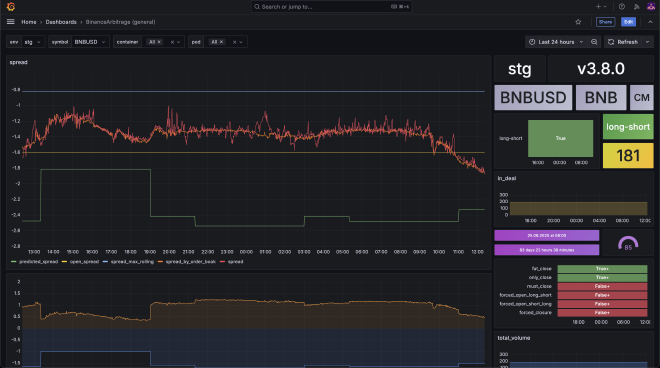Click the forced_open_long_short False status bar
Screen dimensions: 660x368
[x=602, y=295]
